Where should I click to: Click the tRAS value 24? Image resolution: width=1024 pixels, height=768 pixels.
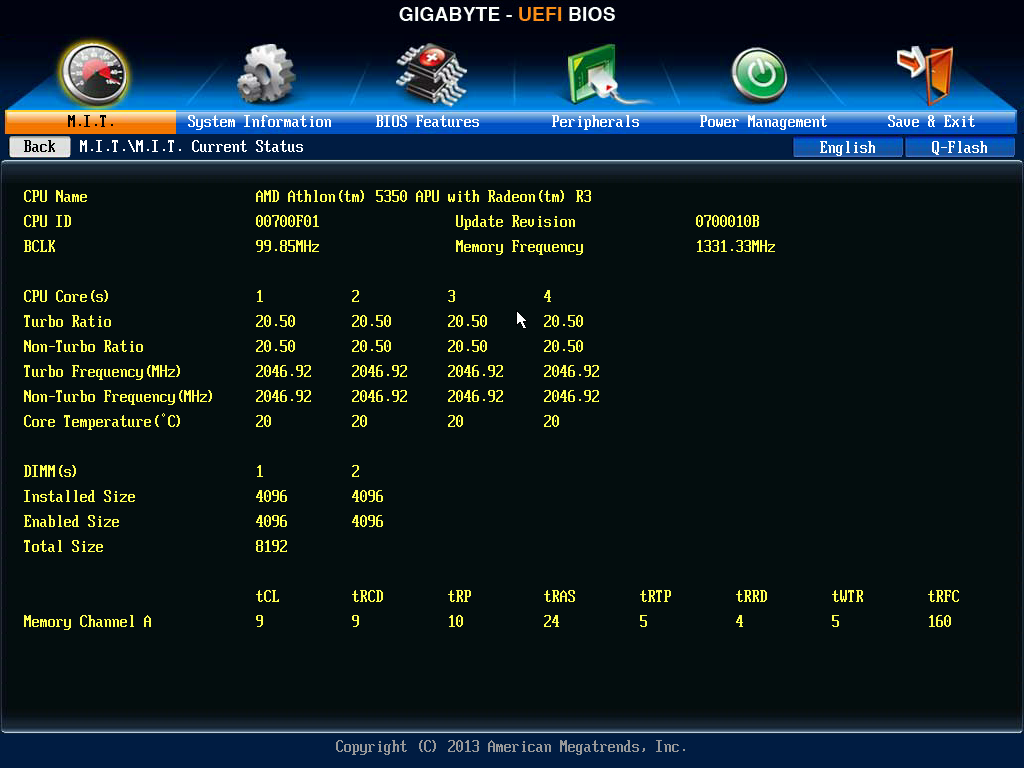coord(551,621)
